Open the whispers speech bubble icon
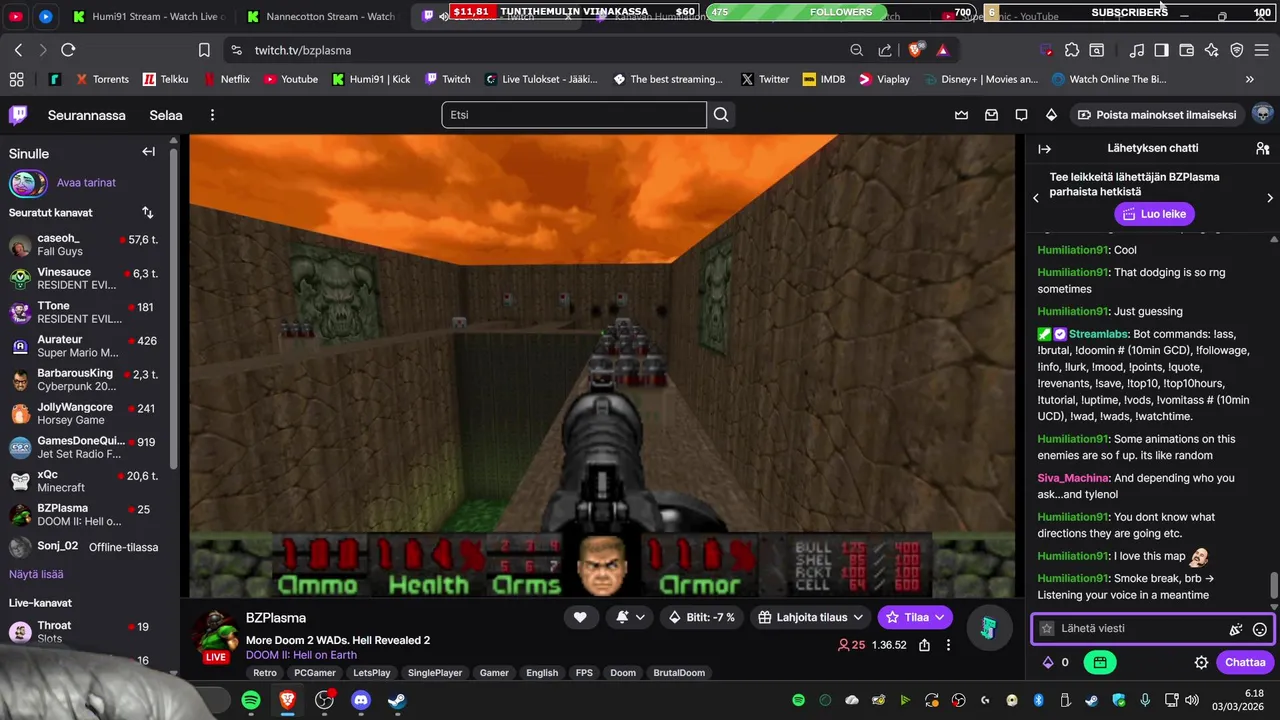Viewport: 1280px width, 720px height. [x=1021, y=115]
